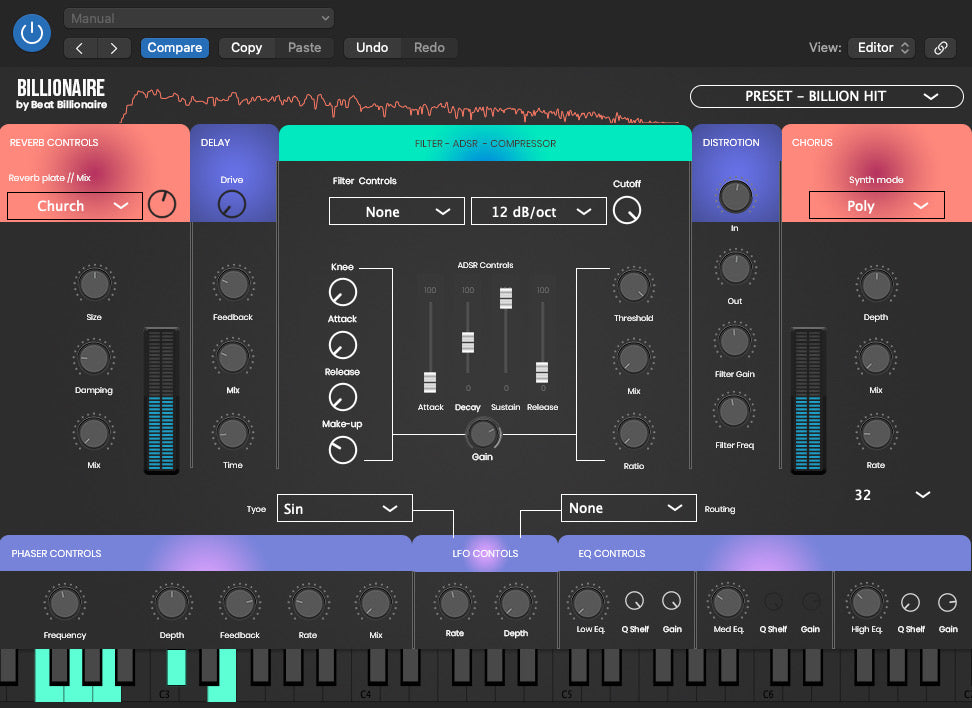Click the link chain icon

940,48
